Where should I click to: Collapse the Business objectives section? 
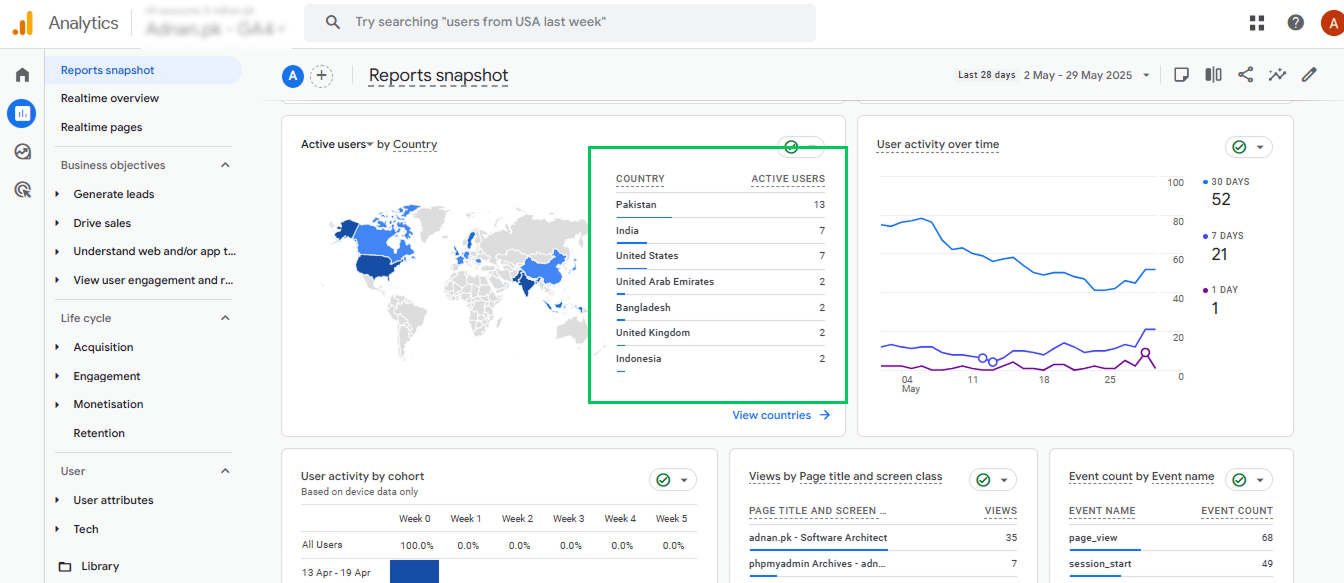point(225,165)
